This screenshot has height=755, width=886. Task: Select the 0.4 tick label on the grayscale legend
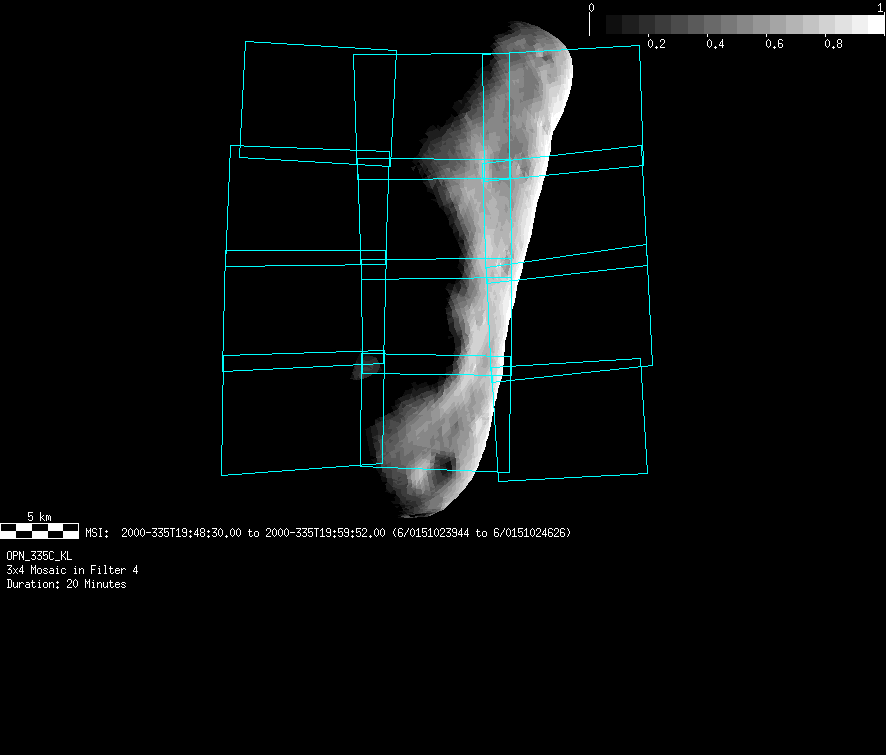[x=715, y=45]
